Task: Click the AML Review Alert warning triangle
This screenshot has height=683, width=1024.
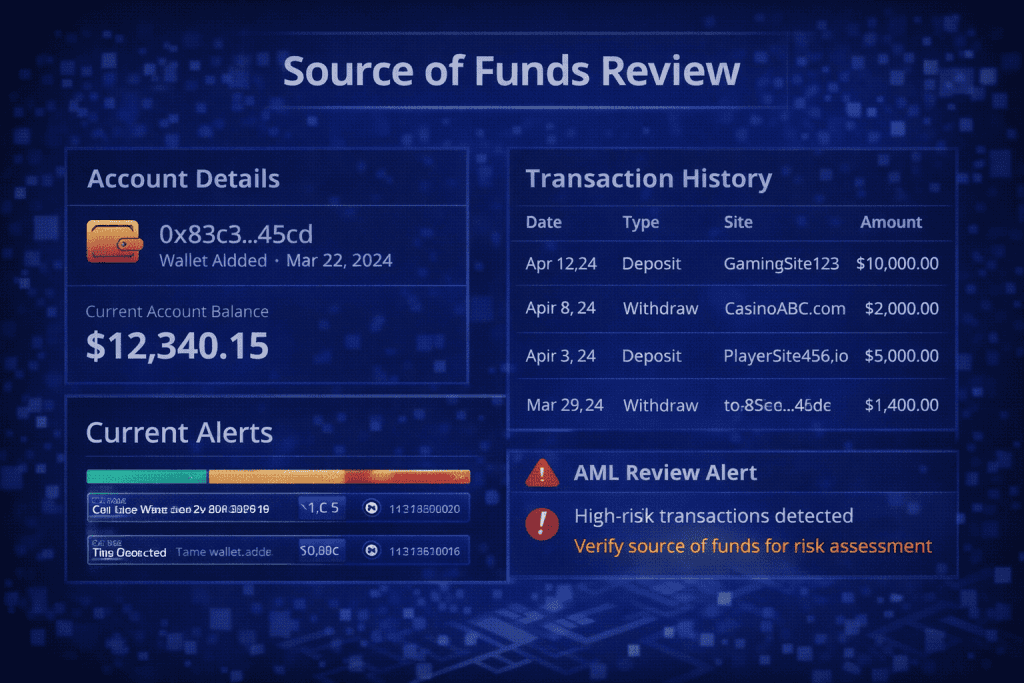Action: (542, 472)
